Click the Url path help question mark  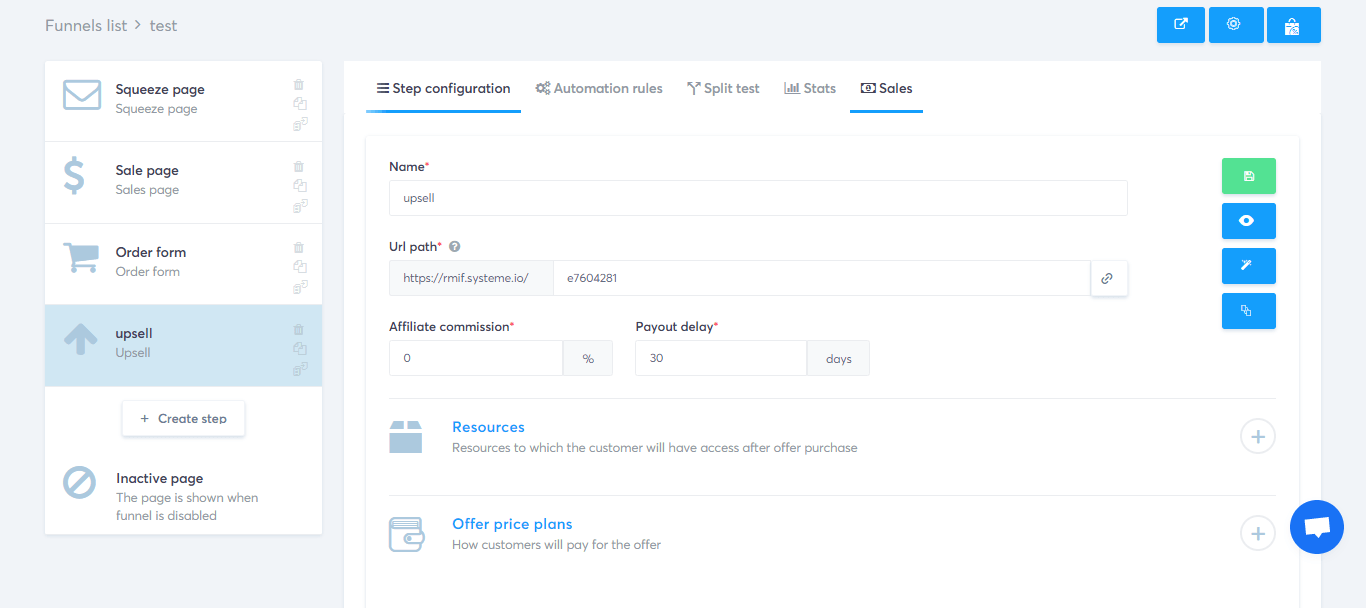tap(454, 246)
